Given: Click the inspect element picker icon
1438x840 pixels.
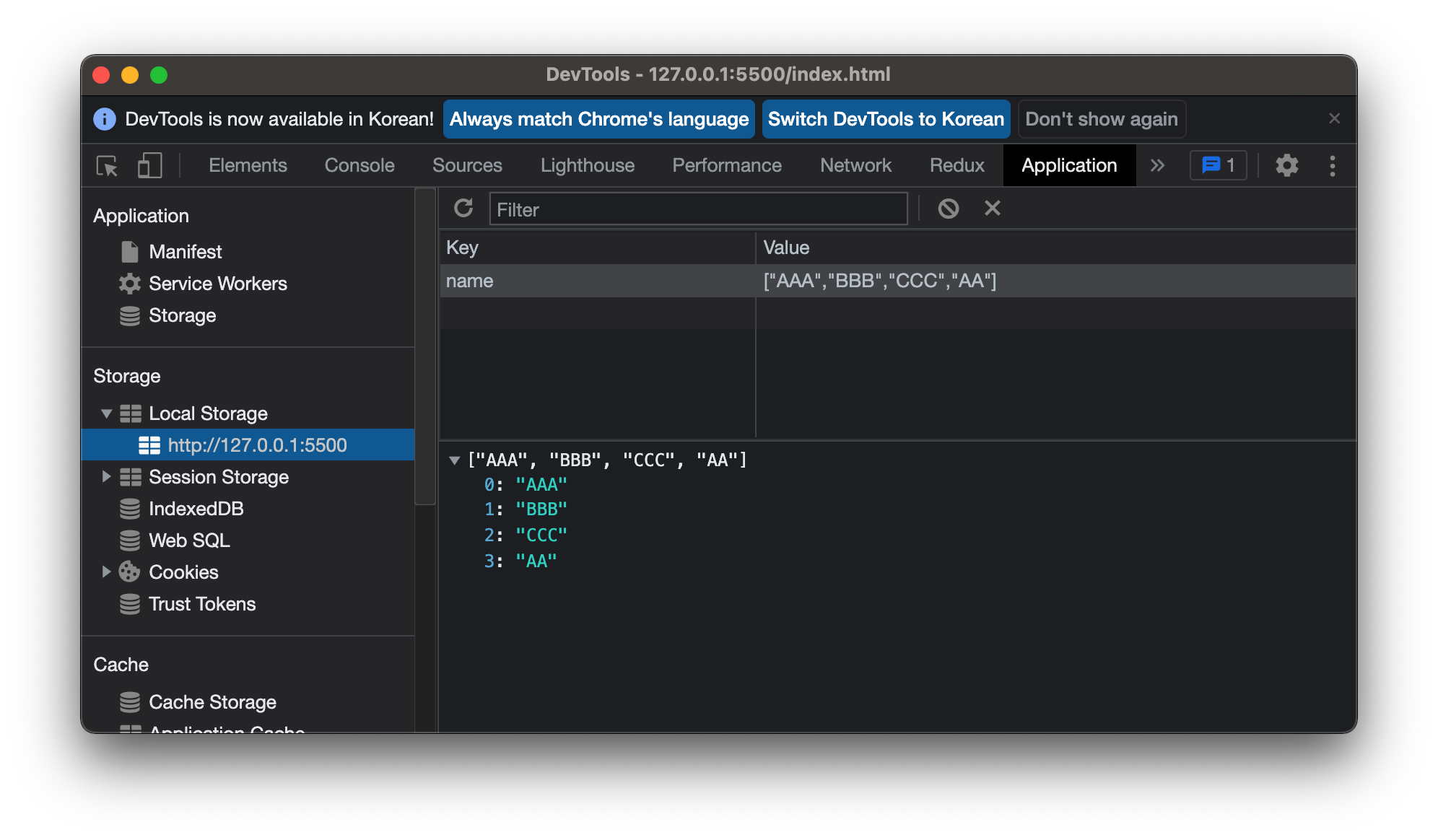Looking at the screenshot, I should 107,166.
